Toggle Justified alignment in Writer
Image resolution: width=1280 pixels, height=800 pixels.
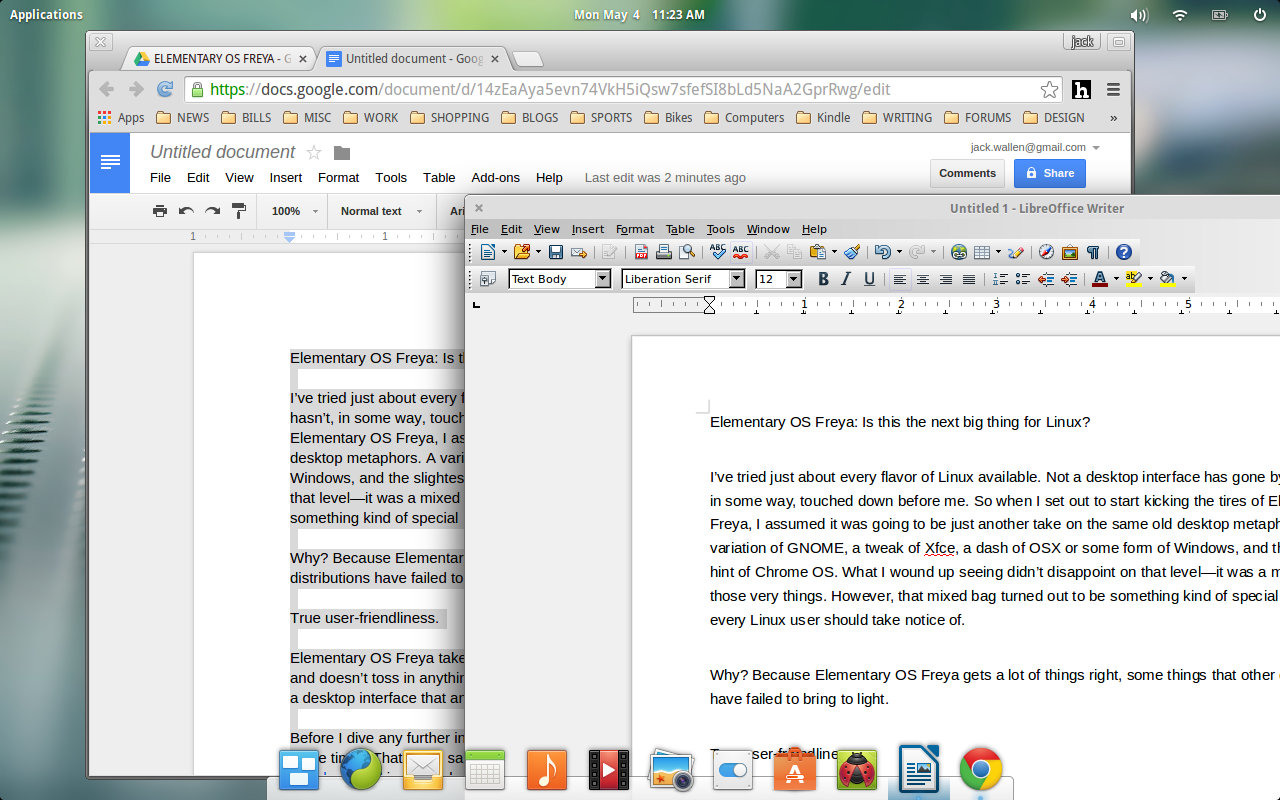969,279
